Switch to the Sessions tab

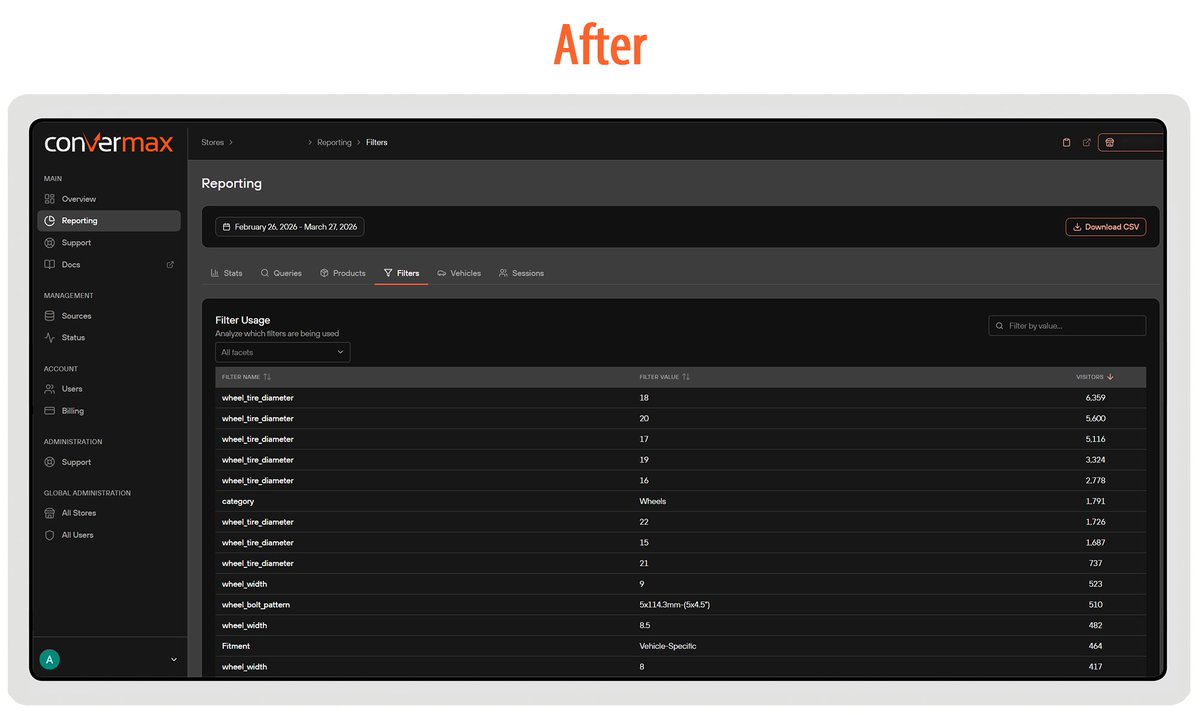click(522, 273)
